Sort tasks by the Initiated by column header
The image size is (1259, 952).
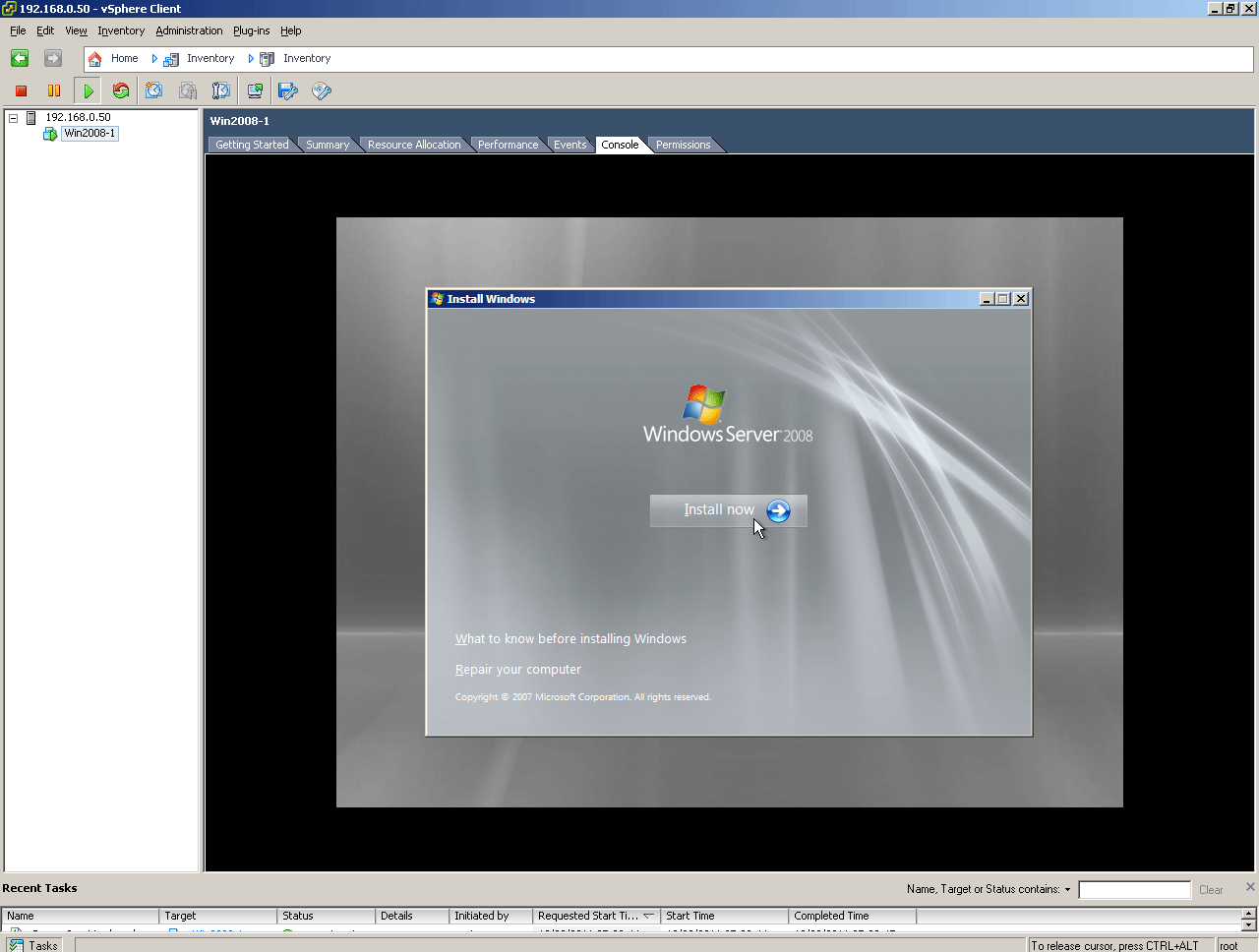491,916
